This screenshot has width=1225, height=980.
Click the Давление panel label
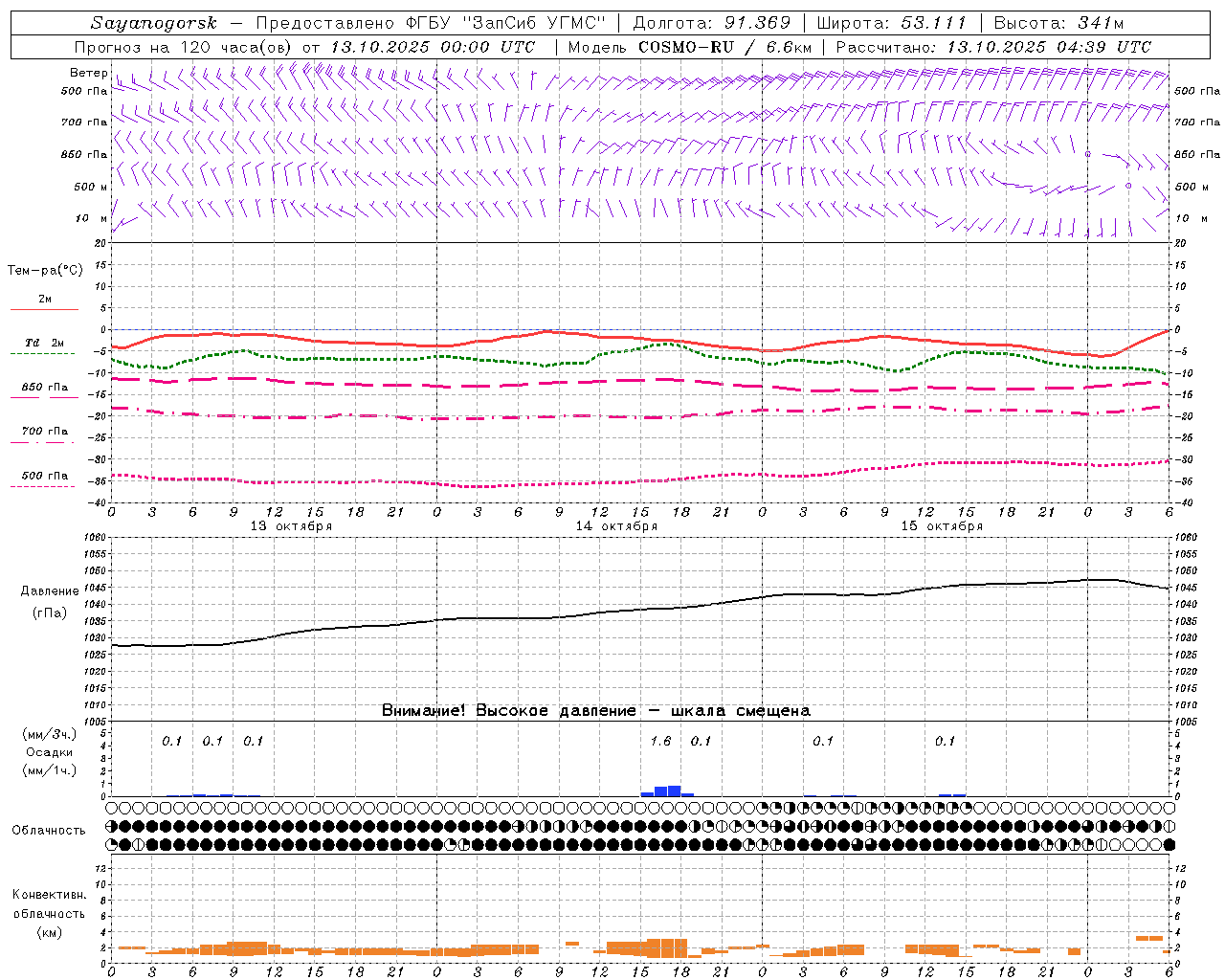pos(50,591)
